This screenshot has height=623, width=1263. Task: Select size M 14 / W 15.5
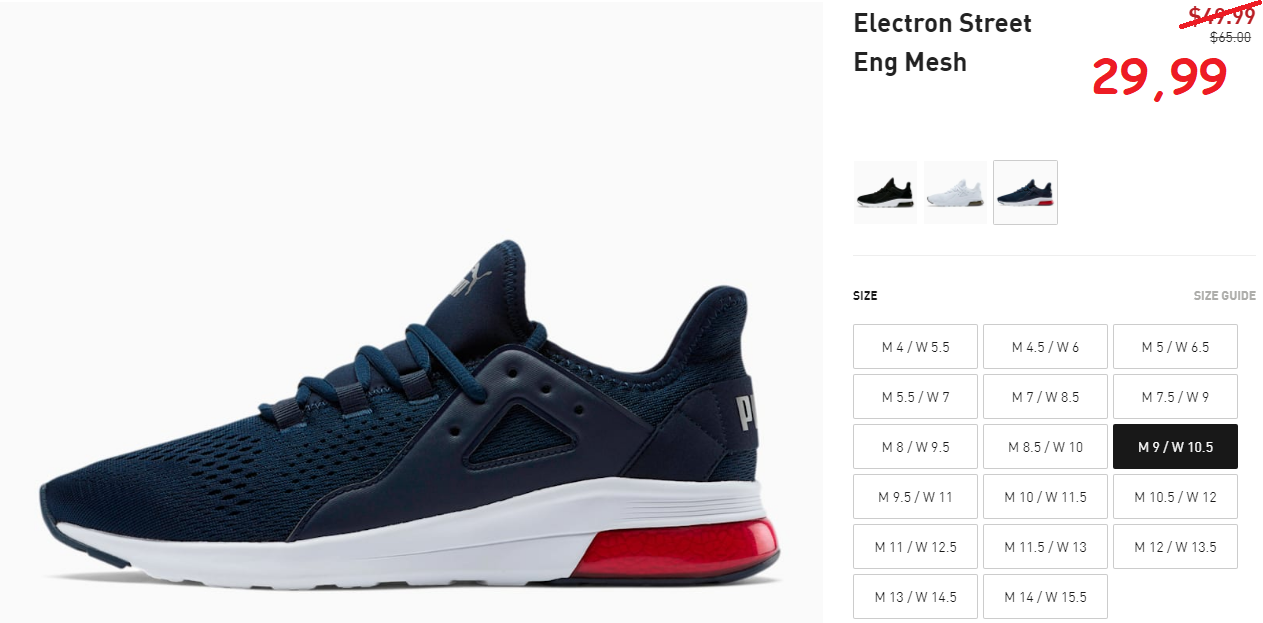(x=1045, y=597)
